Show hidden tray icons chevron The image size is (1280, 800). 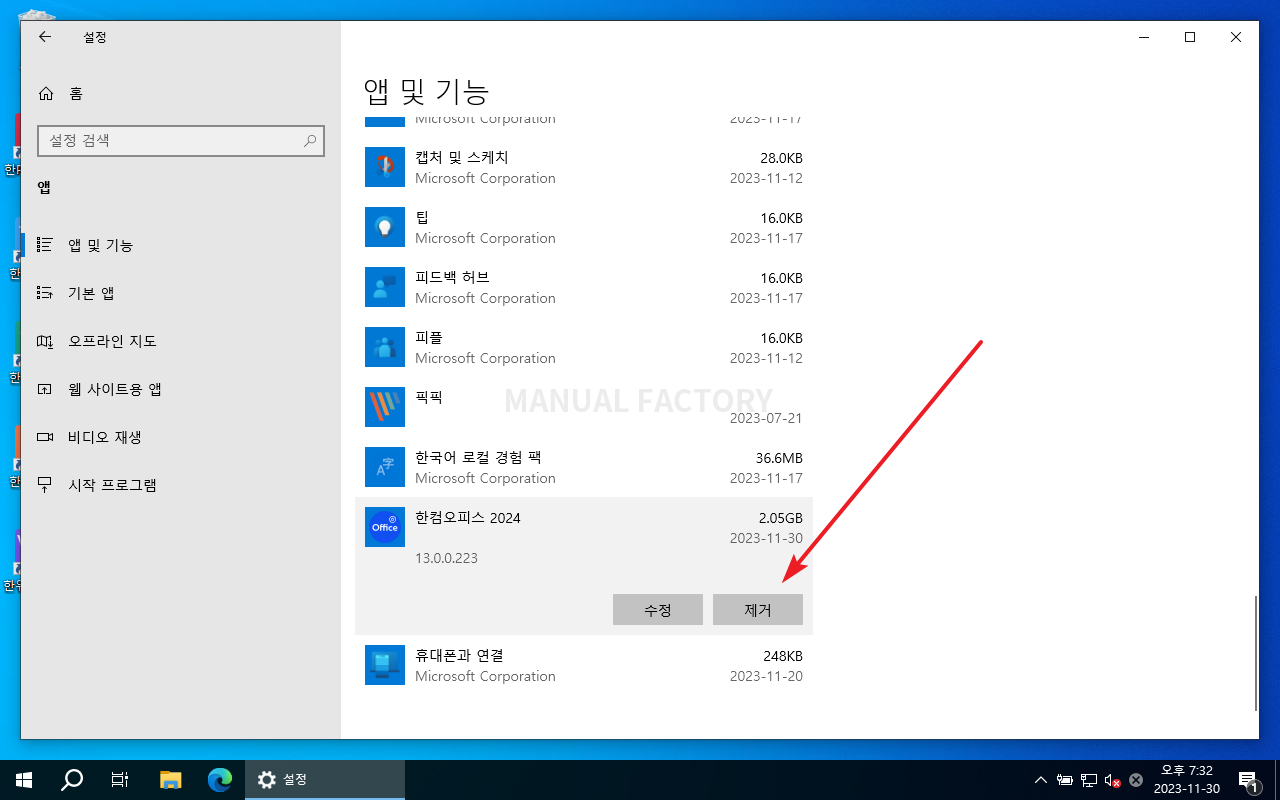(x=1041, y=780)
